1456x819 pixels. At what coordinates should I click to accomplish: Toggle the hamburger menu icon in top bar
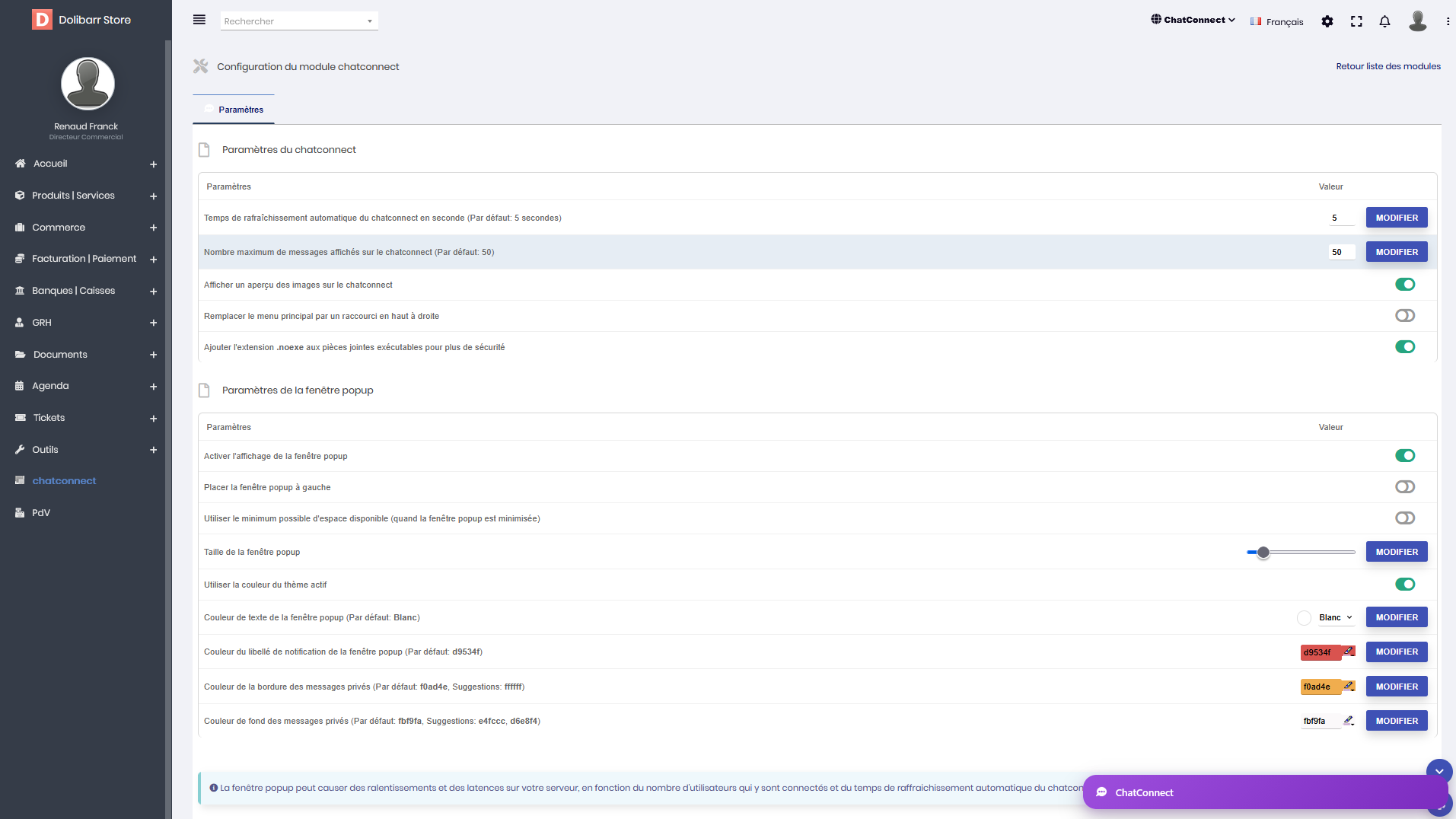[199, 20]
